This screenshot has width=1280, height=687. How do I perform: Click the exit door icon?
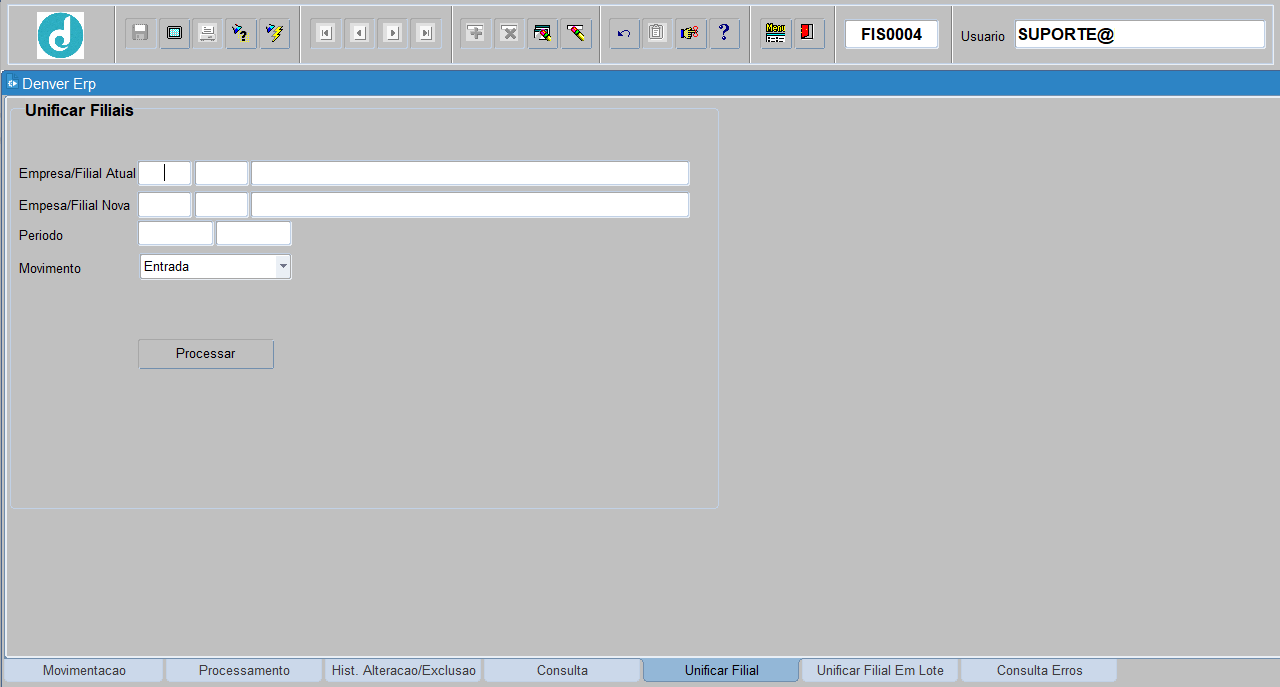(808, 33)
